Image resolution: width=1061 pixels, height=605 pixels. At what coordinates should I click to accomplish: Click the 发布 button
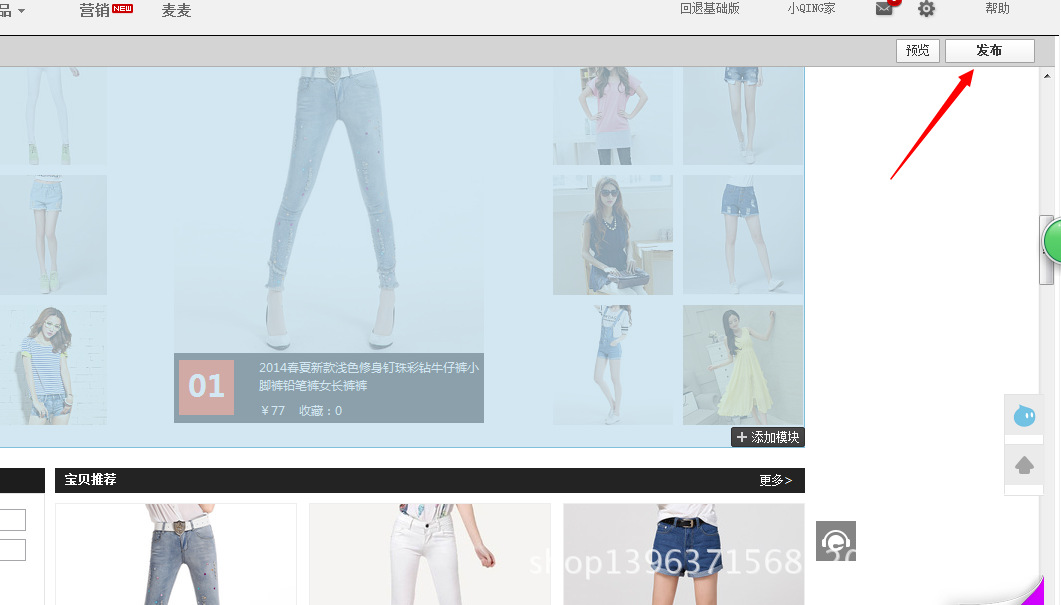pyautogui.click(x=989, y=51)
